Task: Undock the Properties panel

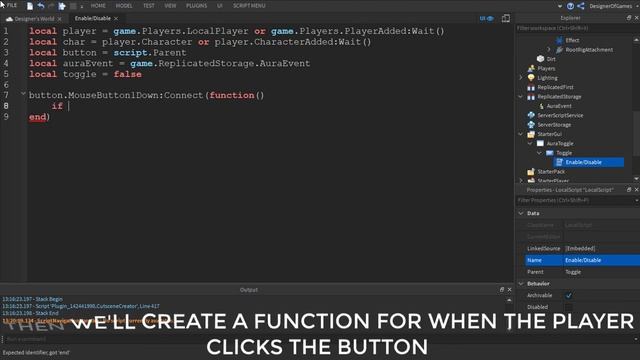Action: (x=629, y=190)
